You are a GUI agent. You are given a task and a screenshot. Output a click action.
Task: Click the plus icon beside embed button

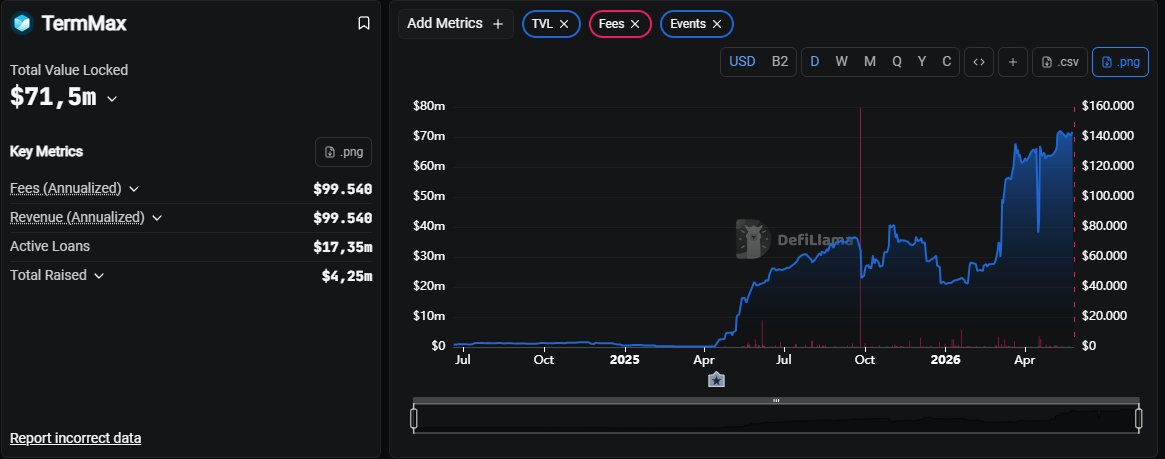1013,62
